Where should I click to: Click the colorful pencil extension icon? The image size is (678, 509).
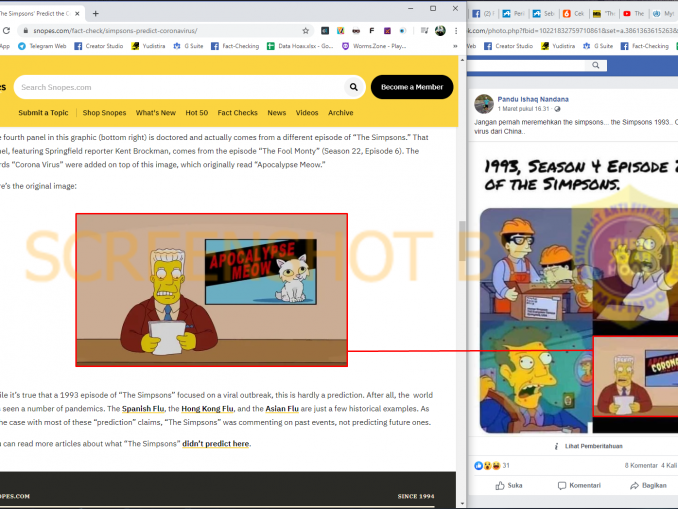pyautogui.click(x=341, y=31)
